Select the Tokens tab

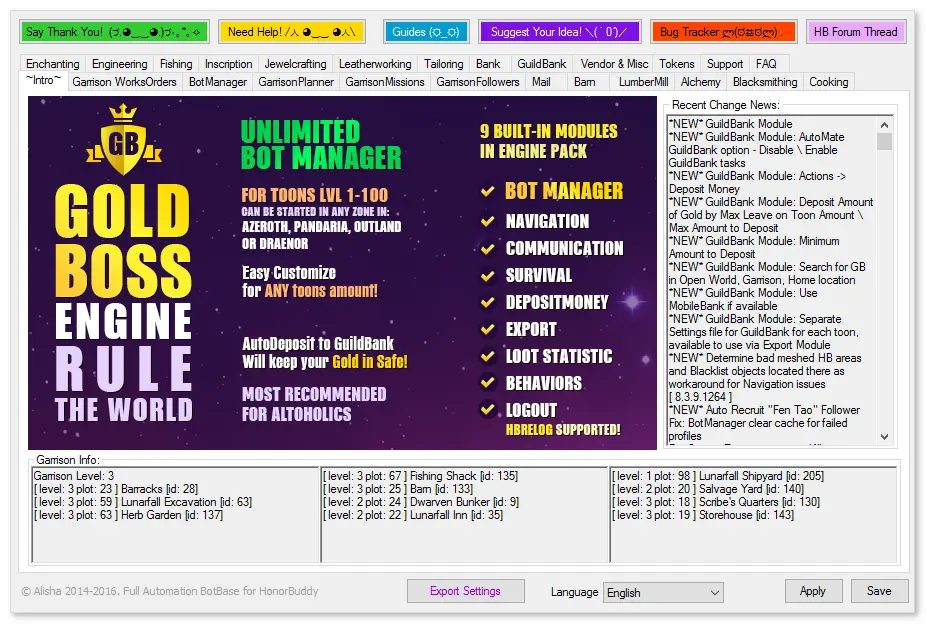click(677, 64)
